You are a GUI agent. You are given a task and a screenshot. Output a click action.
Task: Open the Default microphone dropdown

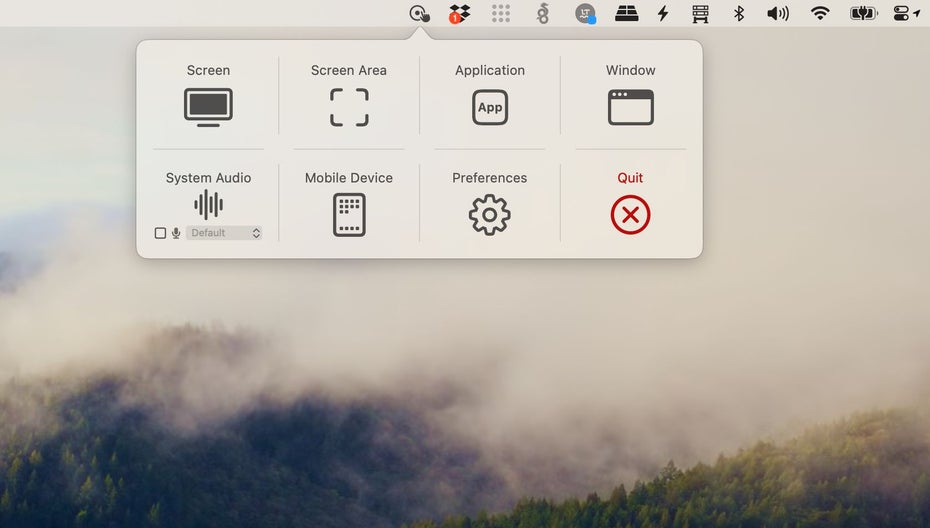click(225, 233)
